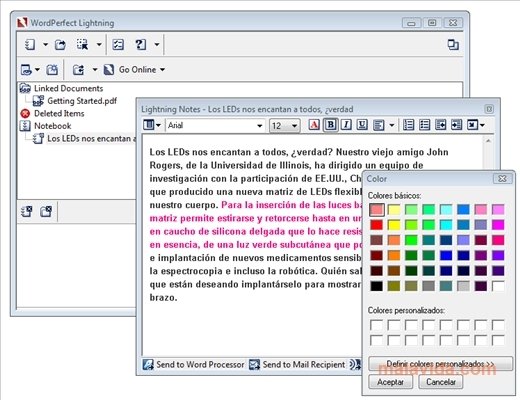520x400 pixels.
Task: Expand the text alignment dropdown arrow
Action: click(392, 125)
